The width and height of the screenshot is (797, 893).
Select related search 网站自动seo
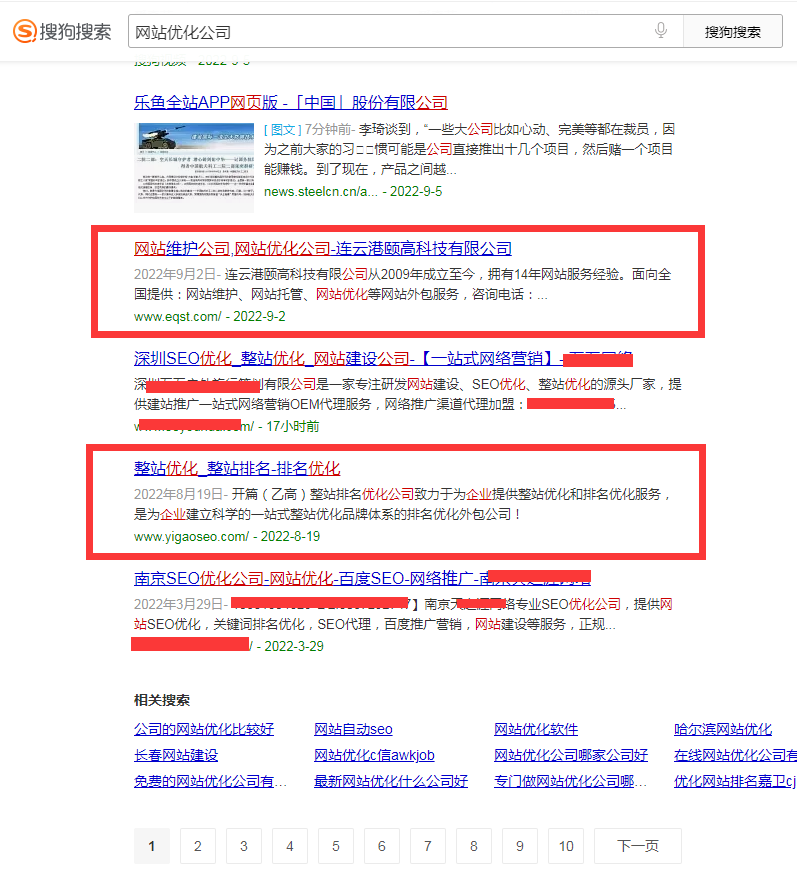tap(353, 729)
